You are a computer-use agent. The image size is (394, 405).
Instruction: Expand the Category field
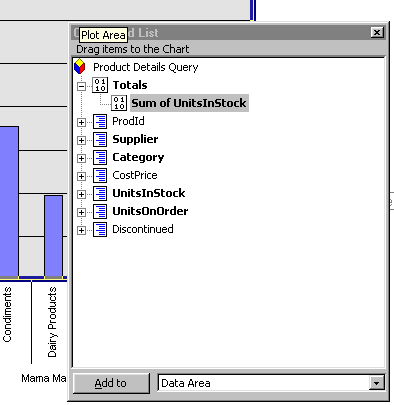point(81,158)
